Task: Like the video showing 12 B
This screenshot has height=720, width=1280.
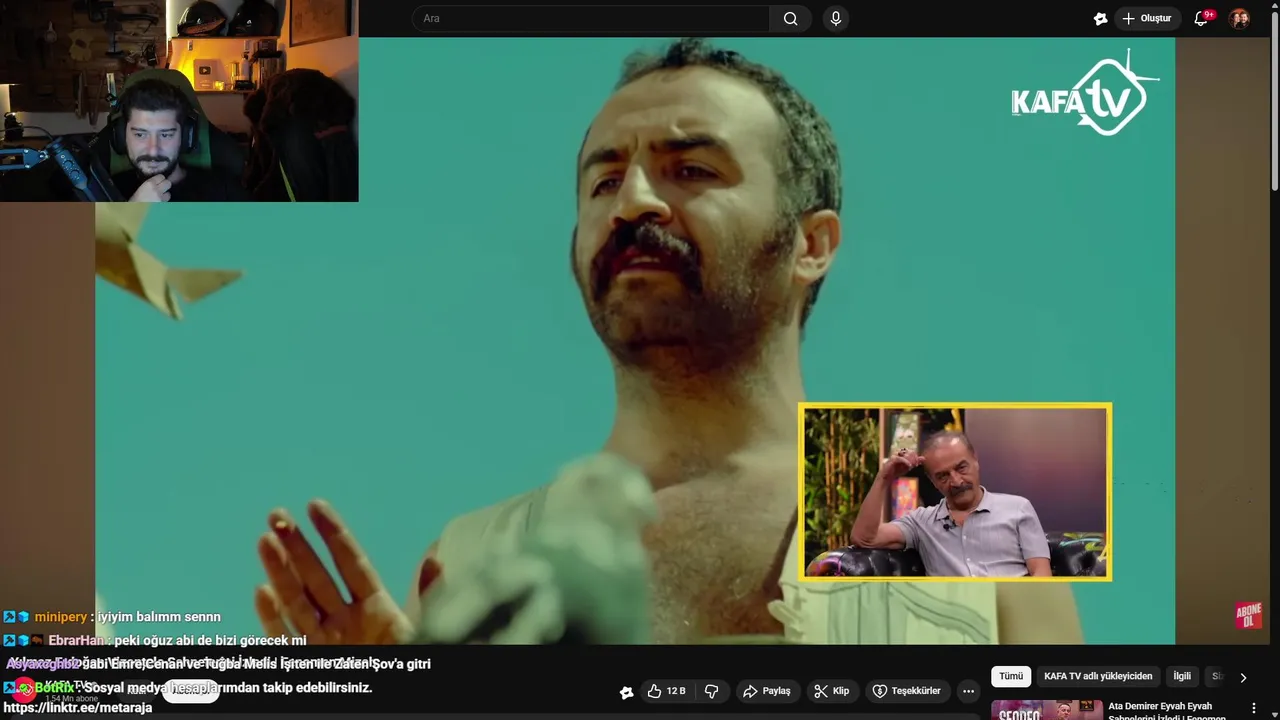Action: coord(667,691)
